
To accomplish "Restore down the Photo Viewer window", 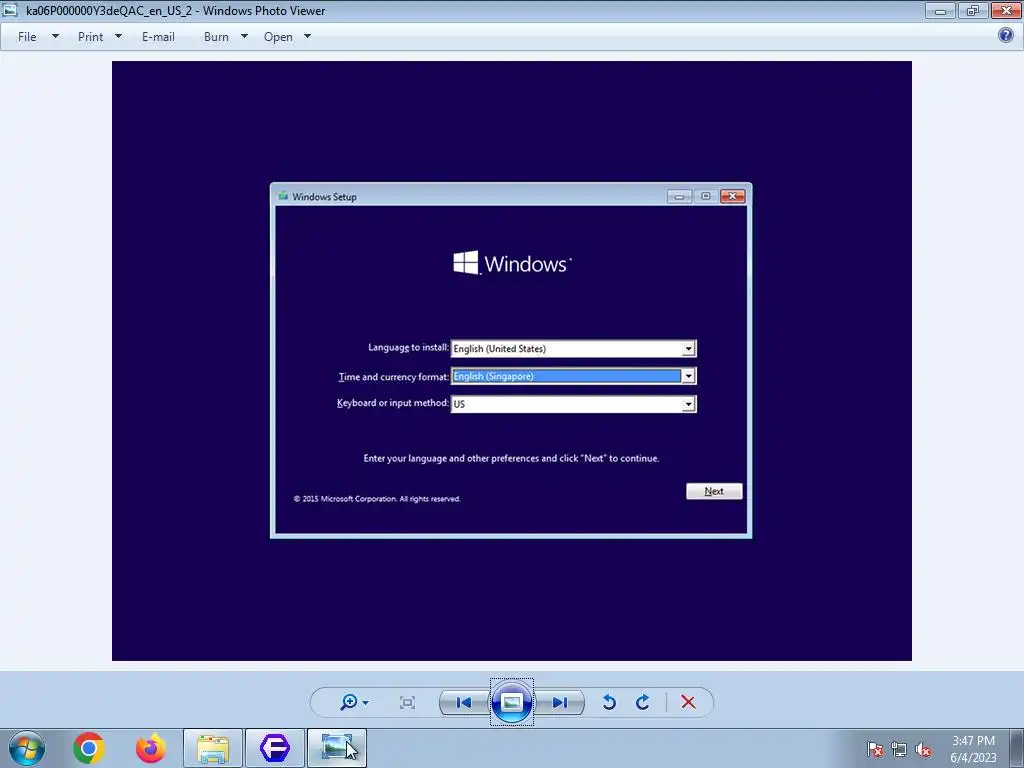I will click(972, 10).
